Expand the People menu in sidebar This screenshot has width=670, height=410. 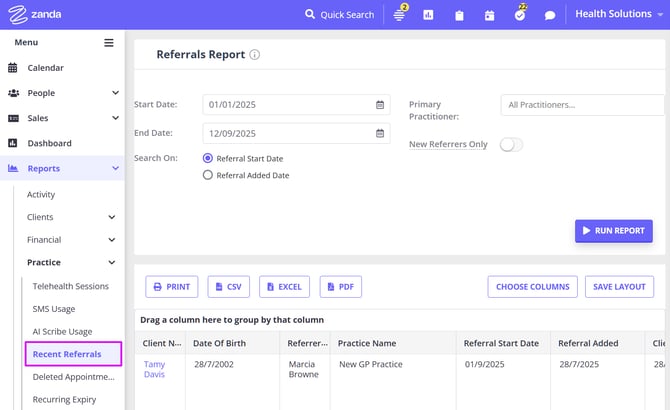pyautogui.click(x=62, y=93)
